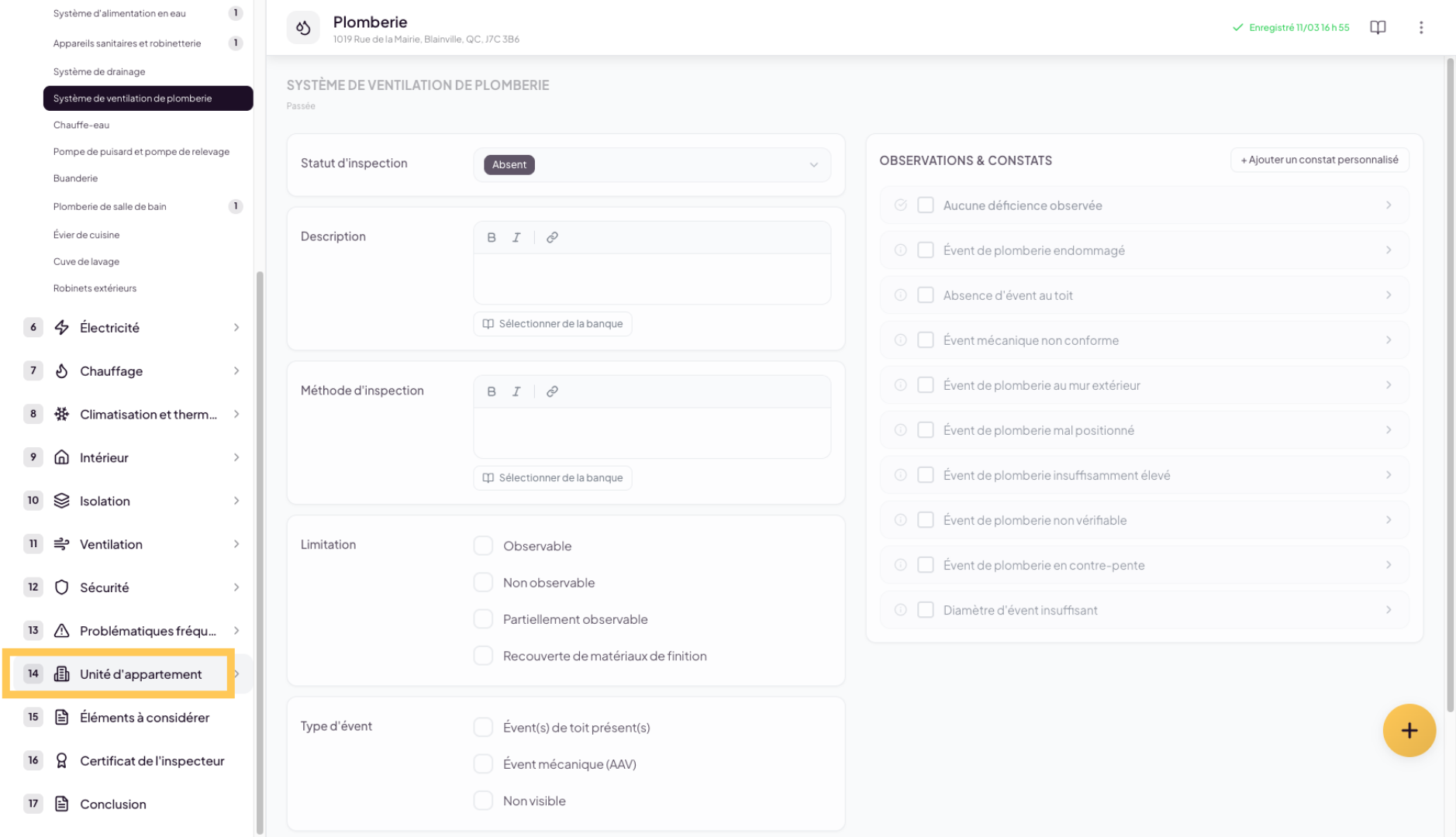The width and height of the screenshot is (1456, 837).
Task: Check the Non observable limitation box
Action: tap(483, 583)
